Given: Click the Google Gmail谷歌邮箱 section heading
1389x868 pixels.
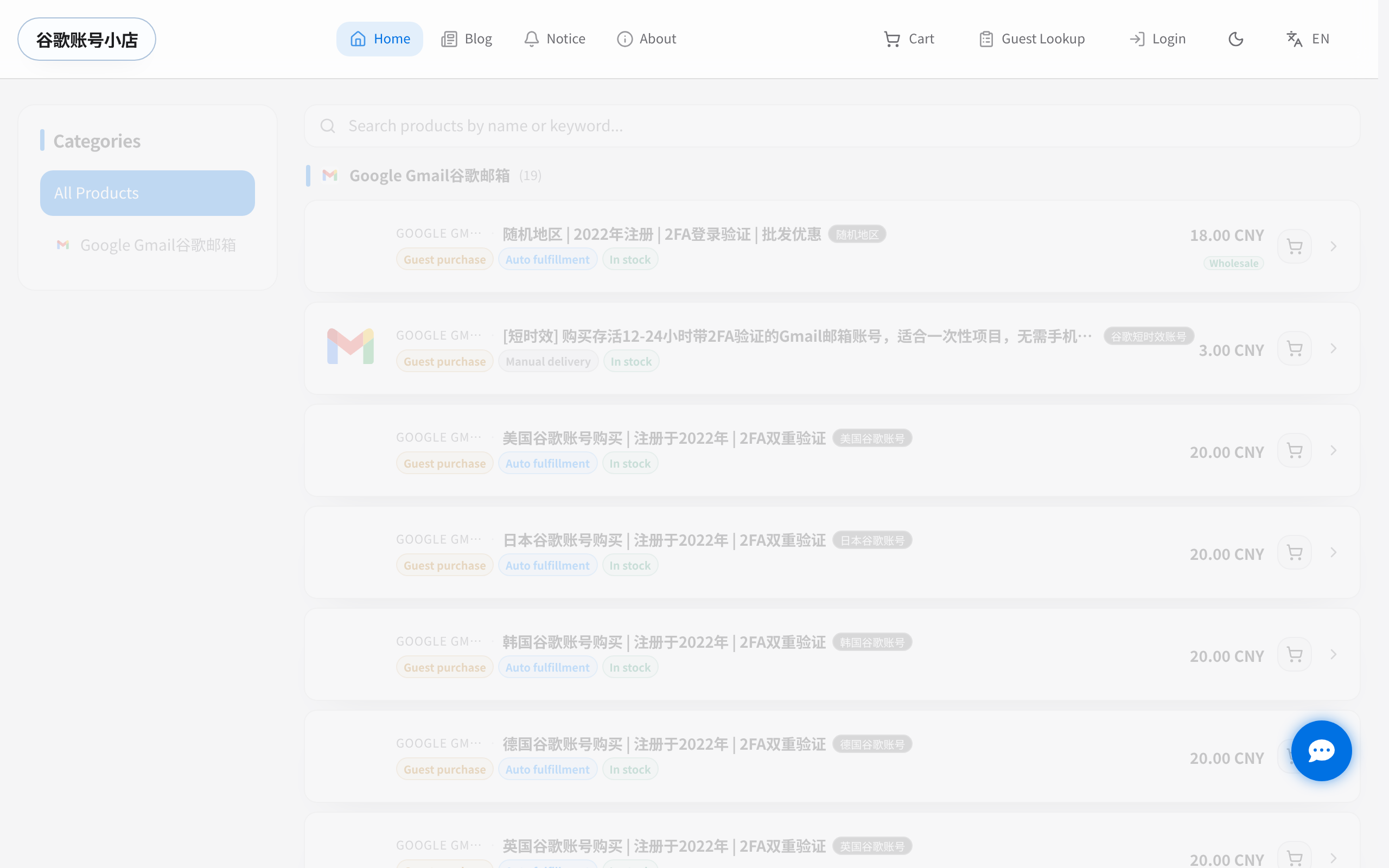Looking at the screenshot, I should click(429, 176).
